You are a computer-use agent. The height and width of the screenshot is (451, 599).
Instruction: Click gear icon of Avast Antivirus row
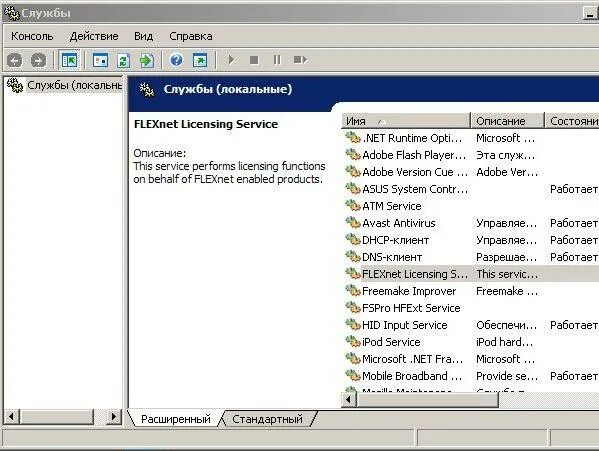[353, 223]
